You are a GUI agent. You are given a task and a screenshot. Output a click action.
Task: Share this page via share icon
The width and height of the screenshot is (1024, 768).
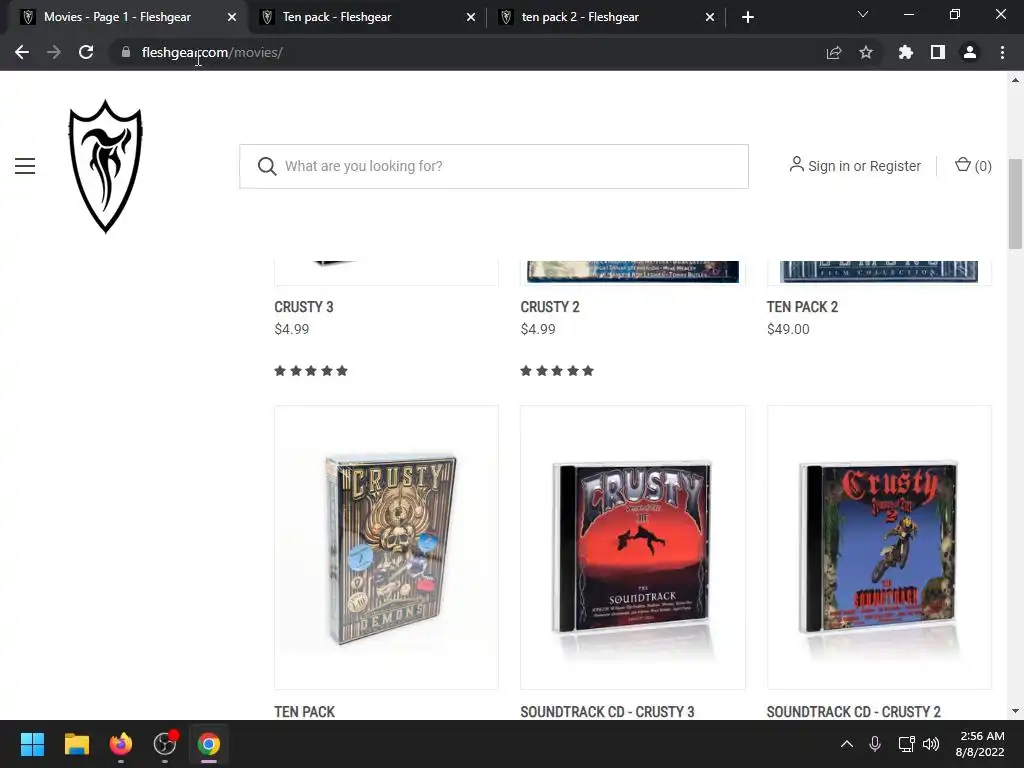point(833,53)
